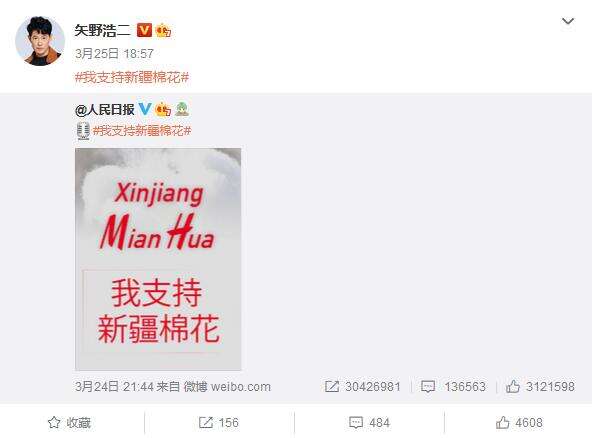This screenshot has height=438, width=592.
Task: Open the post options chevron menu
Action: [x=568, y=21]
